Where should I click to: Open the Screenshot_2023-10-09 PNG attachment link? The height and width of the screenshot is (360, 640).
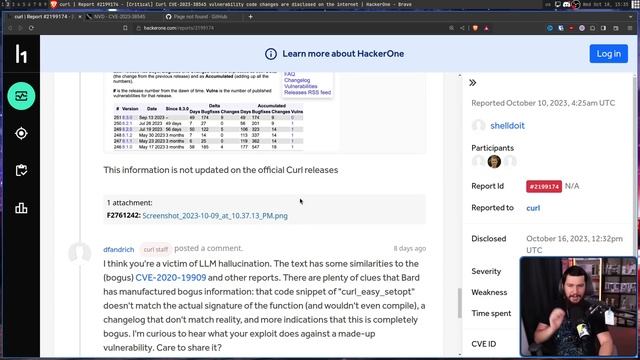(215, 216)
